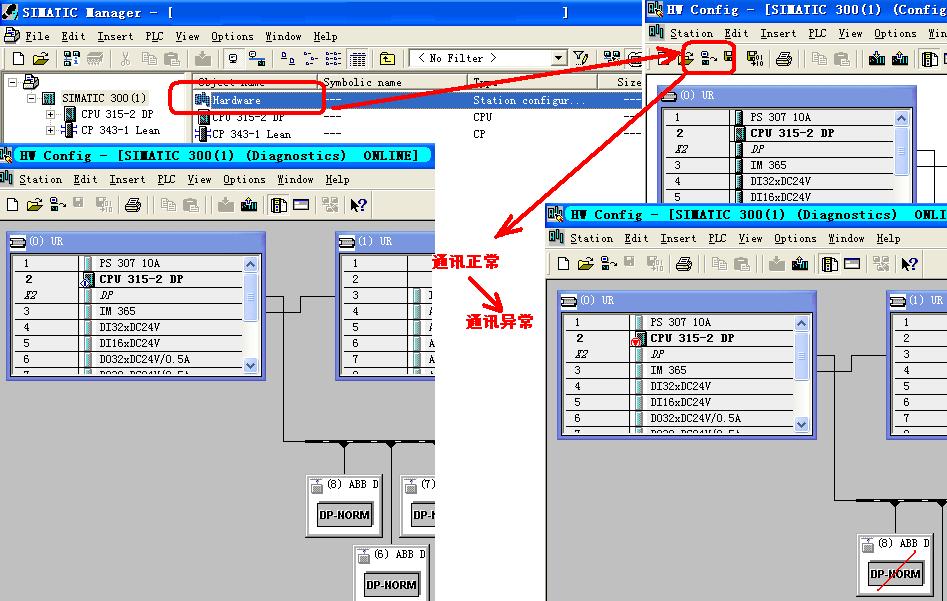Click Open icon in SIMATIC Manager toolbar
The width and height of the screenshot is (947, 601).
point(39,59)
